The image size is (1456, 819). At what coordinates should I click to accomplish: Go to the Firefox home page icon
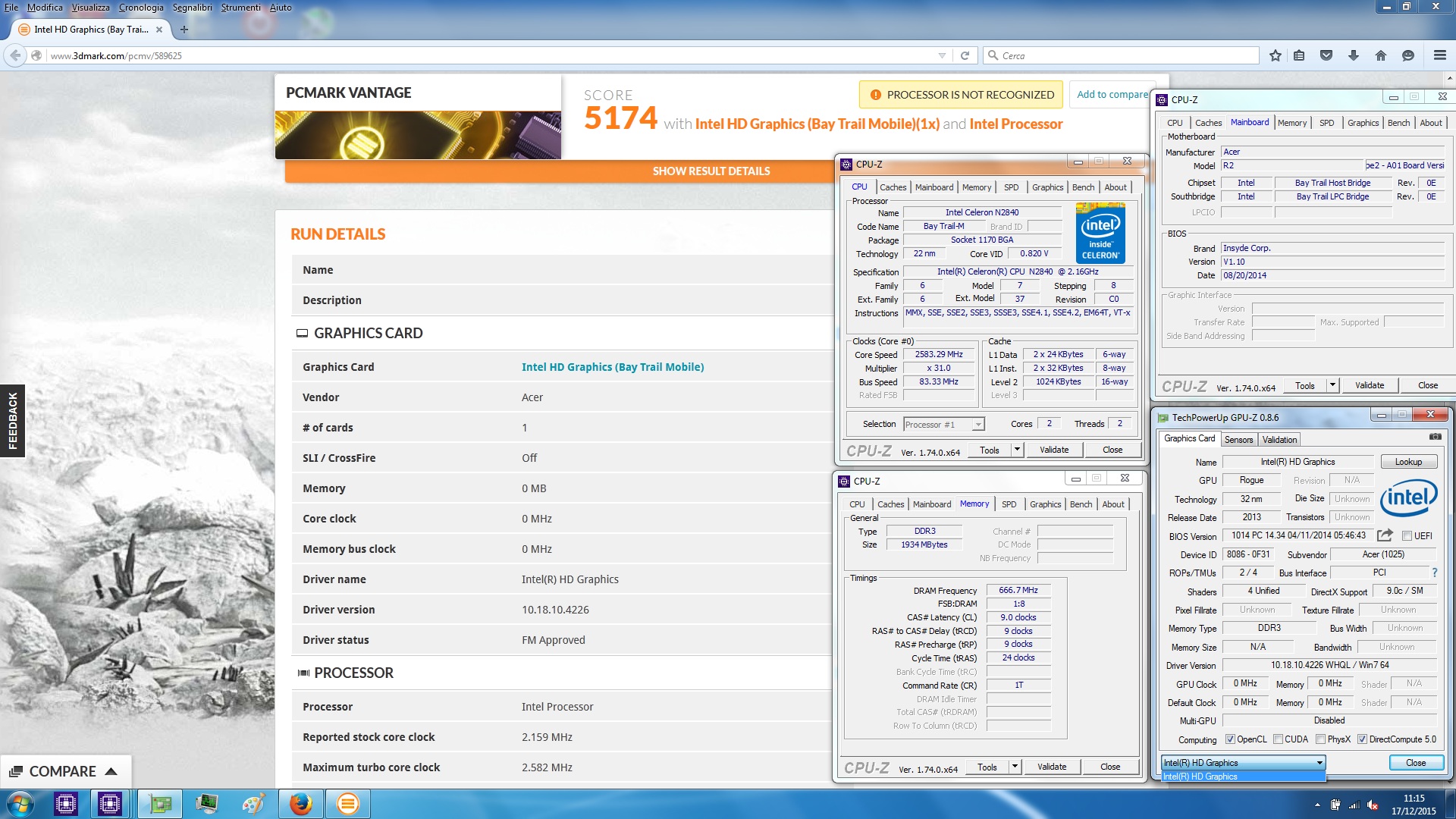click(1381, 55)
